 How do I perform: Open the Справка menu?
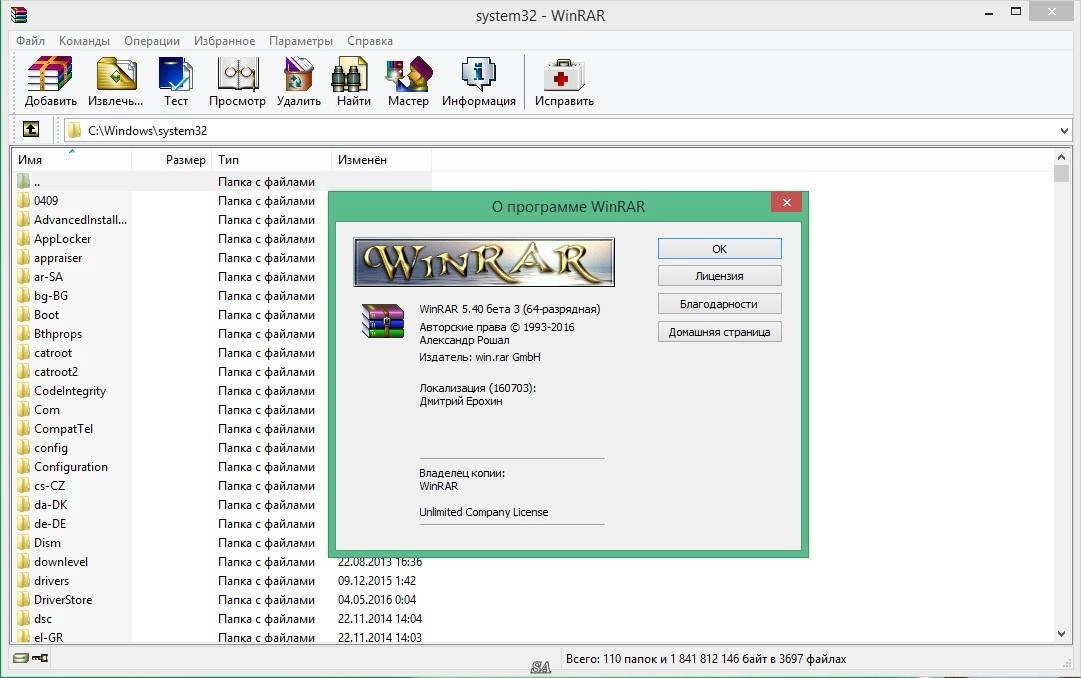tap(370, 41)
